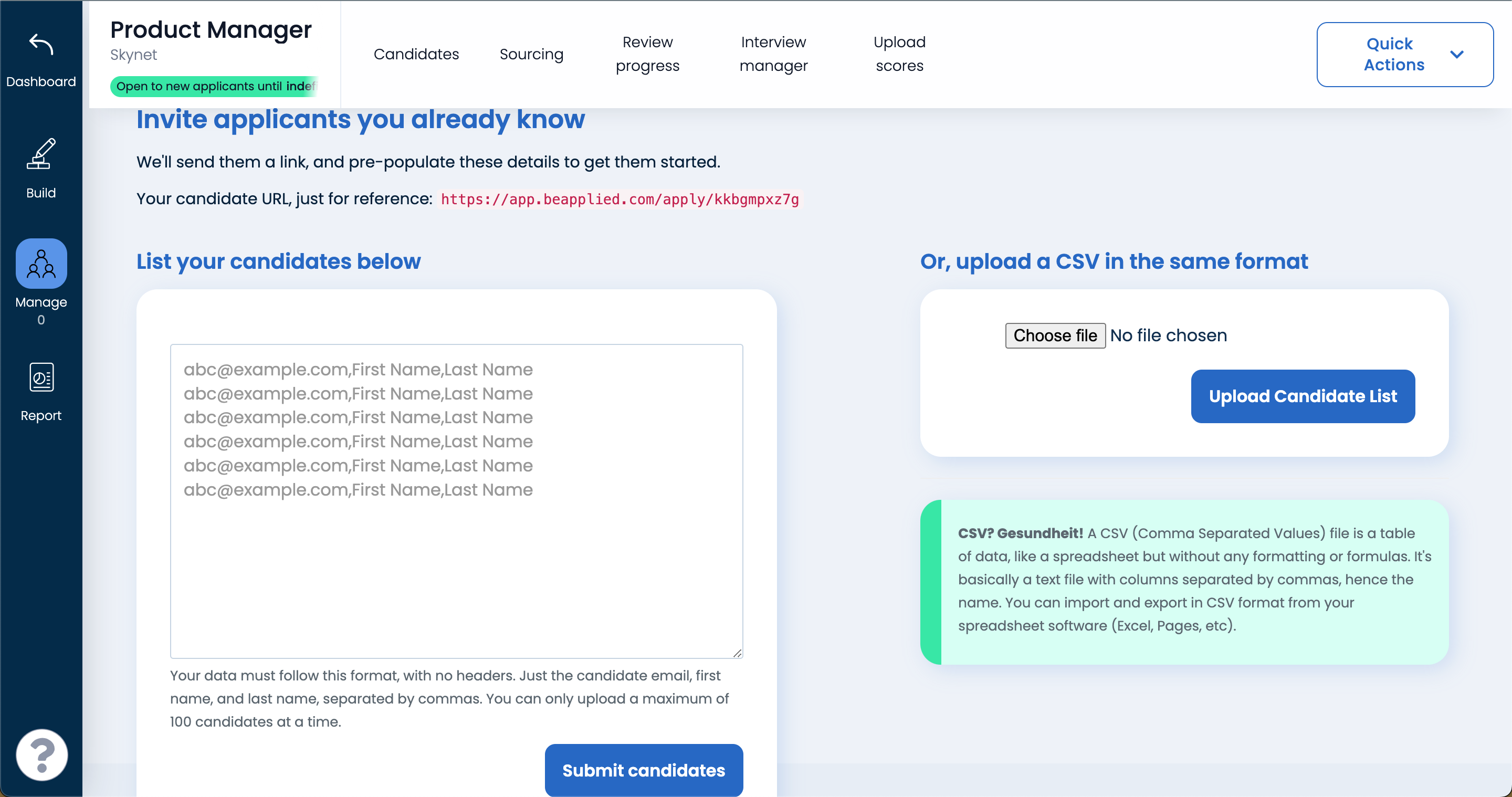Viewport: 1512px width, 797px height.
Task: Click the candidate URL reference link
Action: coord(619,200)
